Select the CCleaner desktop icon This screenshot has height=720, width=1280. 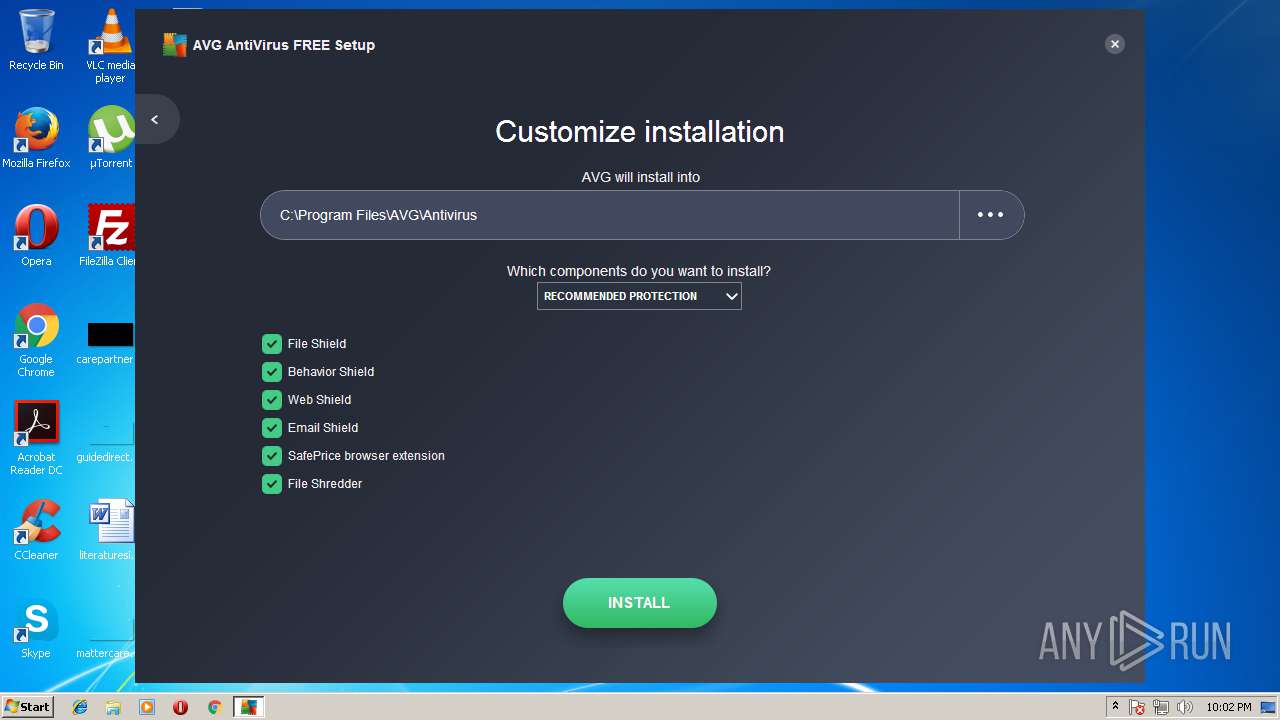coord(36,530)
